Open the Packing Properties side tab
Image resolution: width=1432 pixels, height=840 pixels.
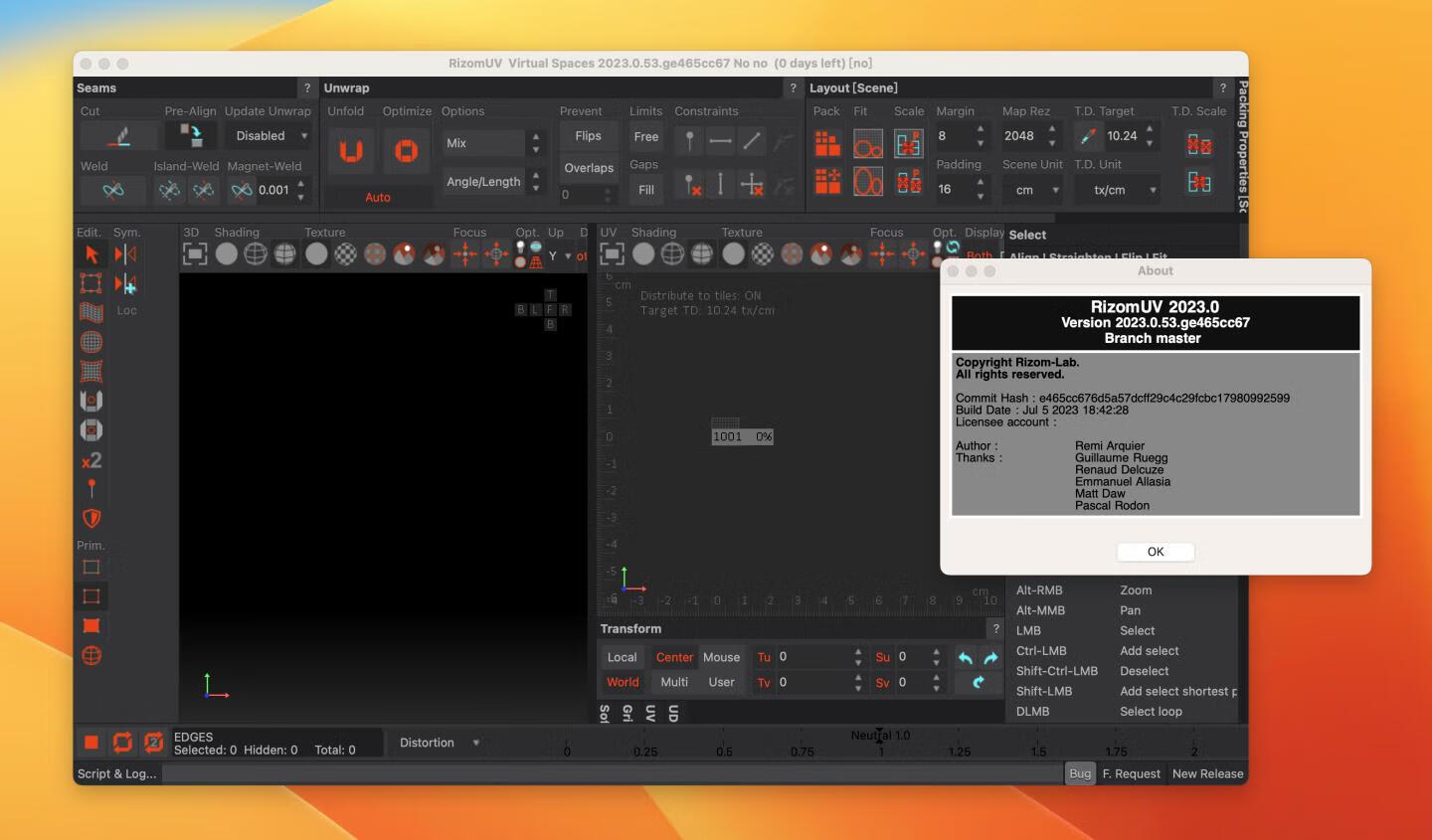coord(1242,146)
